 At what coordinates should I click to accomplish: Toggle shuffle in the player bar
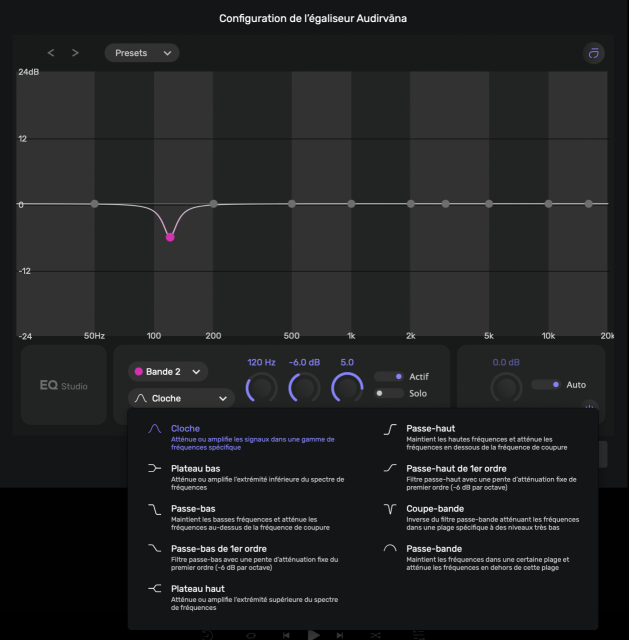[375, 636]
